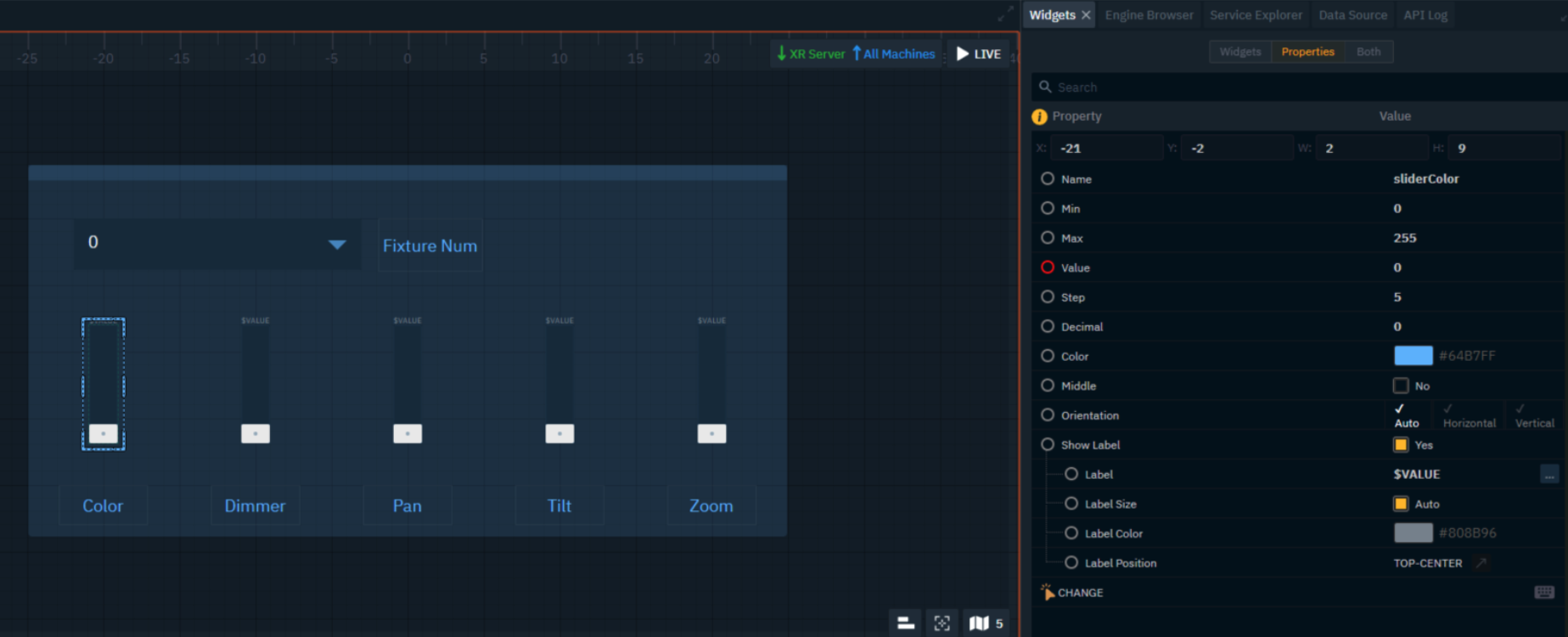Click the expand panel arrows above the canvas
Screen dimensions: 1568x637
[1005, 14]
